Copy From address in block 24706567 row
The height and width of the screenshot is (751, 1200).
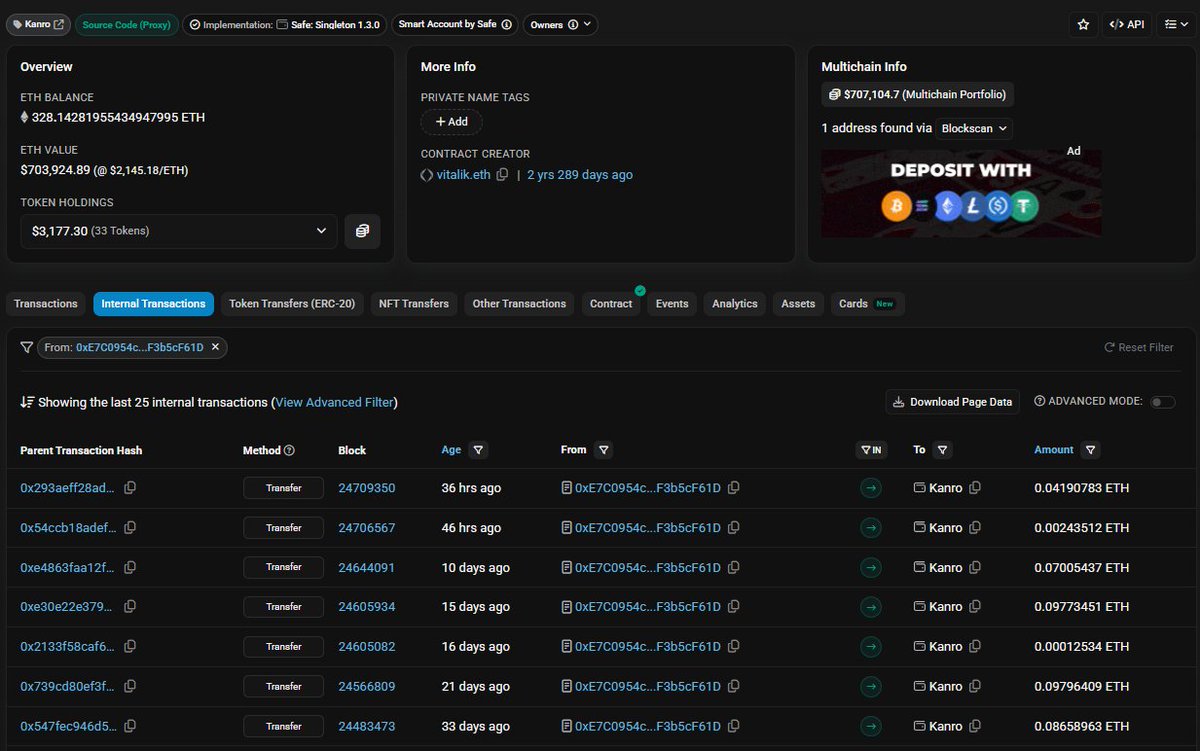coord(734,528)
